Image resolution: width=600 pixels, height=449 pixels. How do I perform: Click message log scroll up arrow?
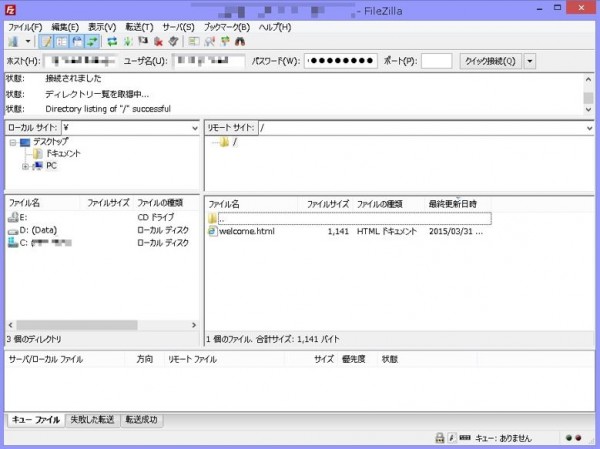tap(588, 79)
